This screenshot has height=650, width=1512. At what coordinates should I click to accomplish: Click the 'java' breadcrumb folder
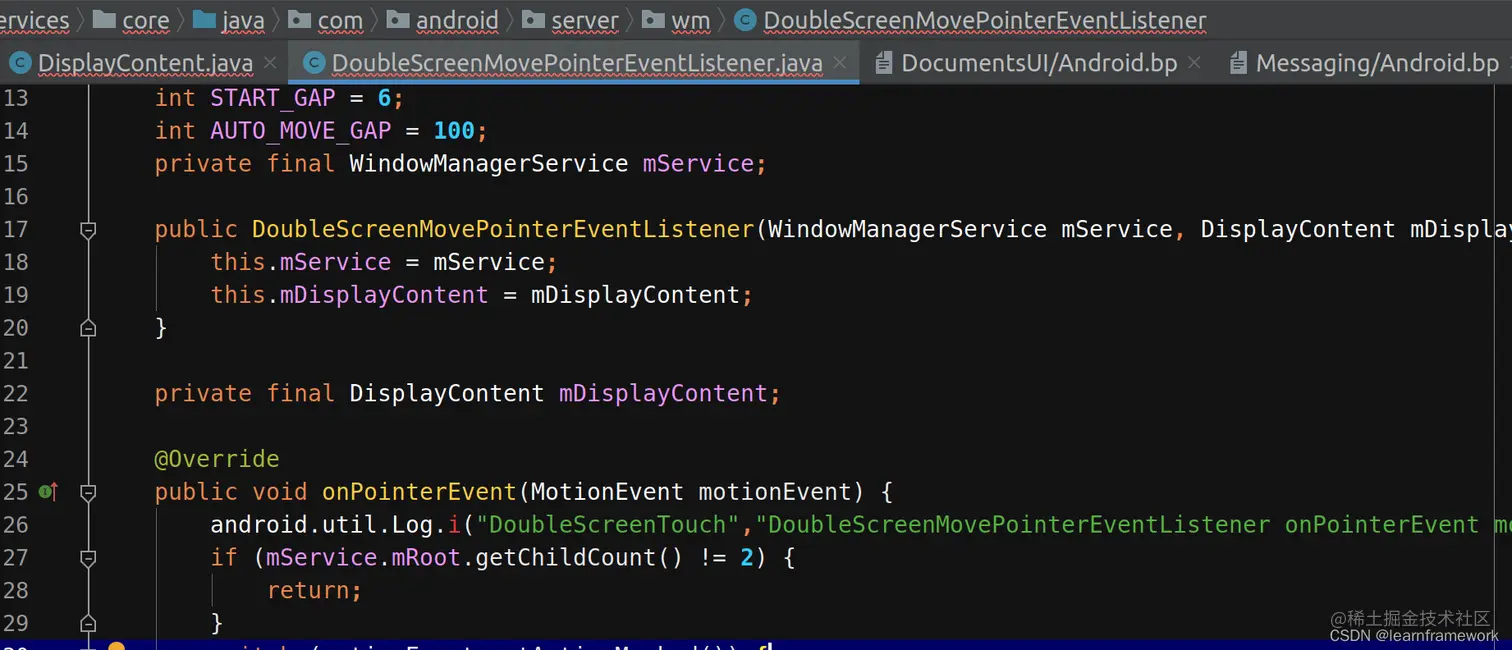coord(229,20)
